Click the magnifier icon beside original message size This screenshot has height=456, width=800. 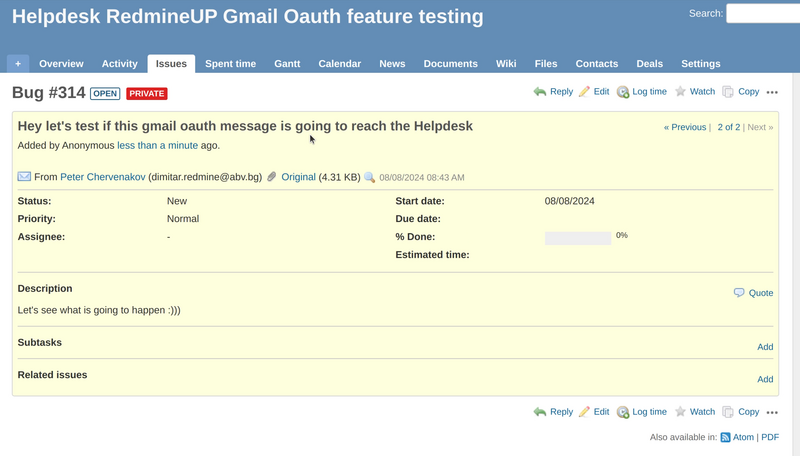tap(369, 177)
